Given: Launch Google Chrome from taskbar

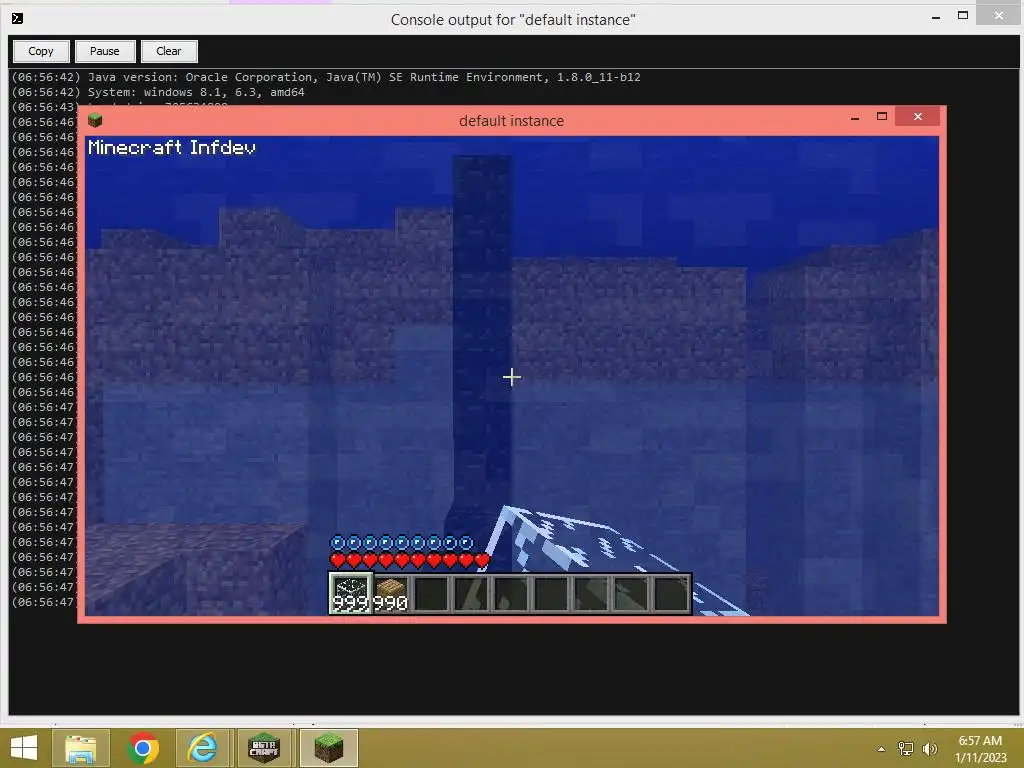Looking at the screenshot, I should coord(143,748).
